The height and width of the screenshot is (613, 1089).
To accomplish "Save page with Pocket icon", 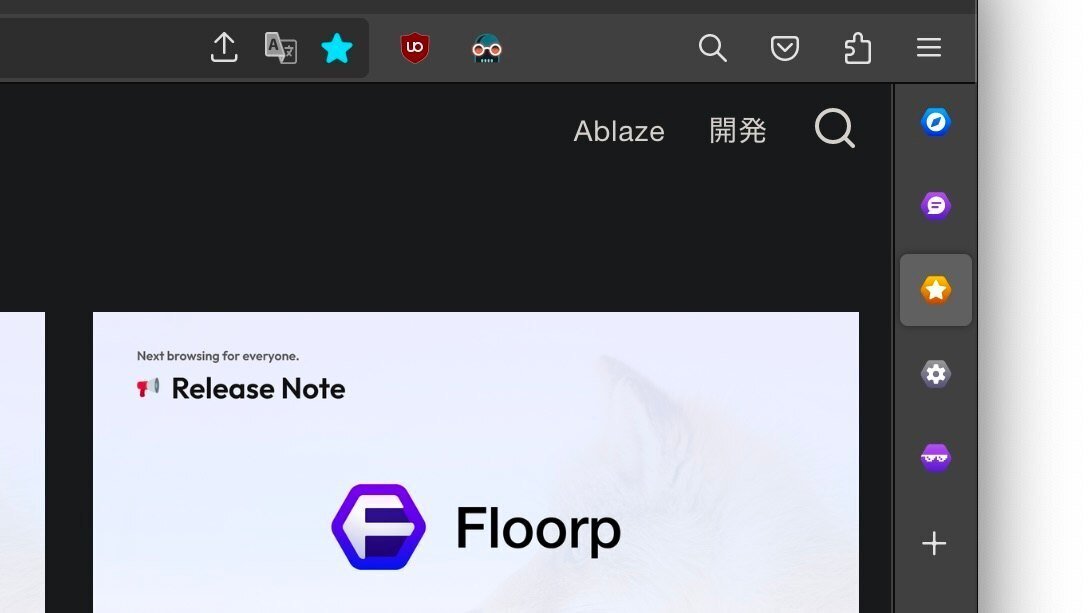I will tap(785, 48).
